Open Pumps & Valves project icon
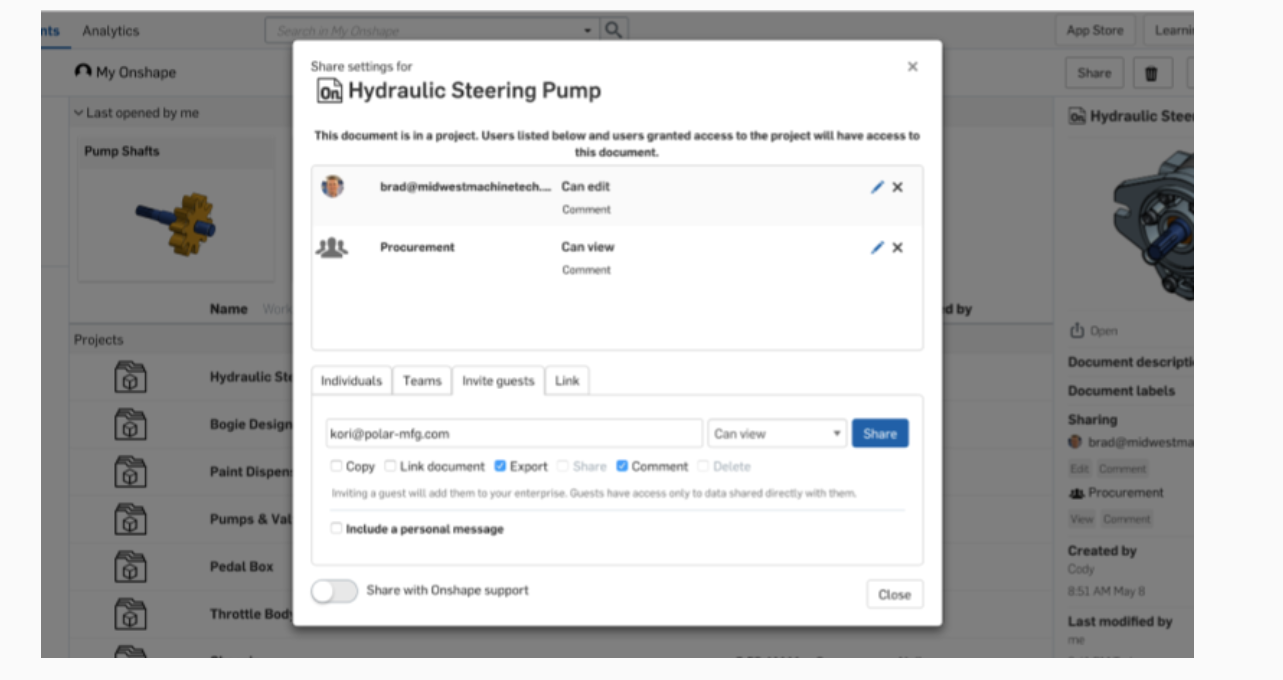The height and width of the screenshot is (680, 1283). (x=130, y=519)
